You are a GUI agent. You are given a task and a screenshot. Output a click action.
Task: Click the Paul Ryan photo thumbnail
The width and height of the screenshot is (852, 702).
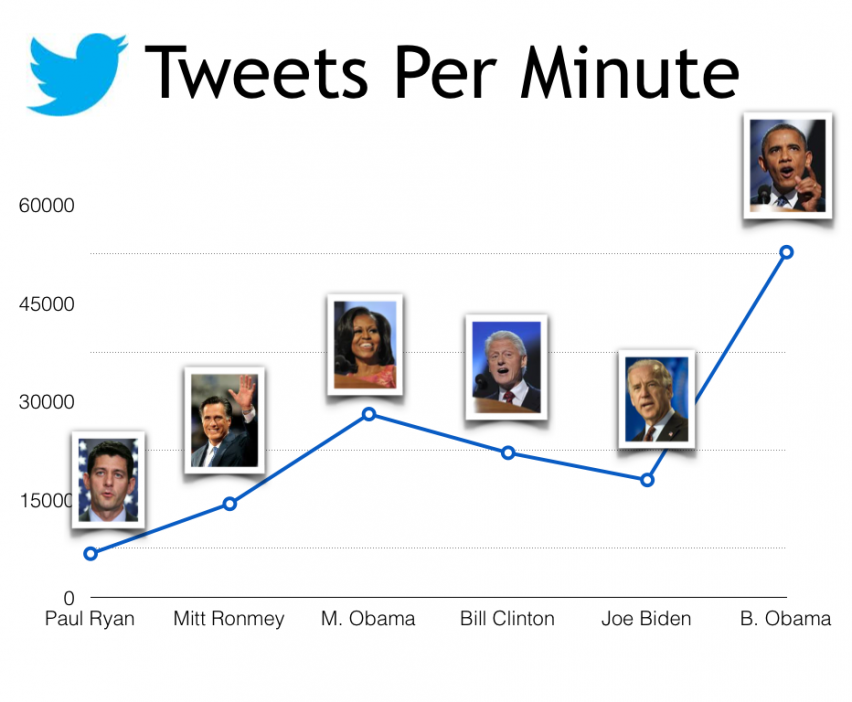(x=110, y=480)
